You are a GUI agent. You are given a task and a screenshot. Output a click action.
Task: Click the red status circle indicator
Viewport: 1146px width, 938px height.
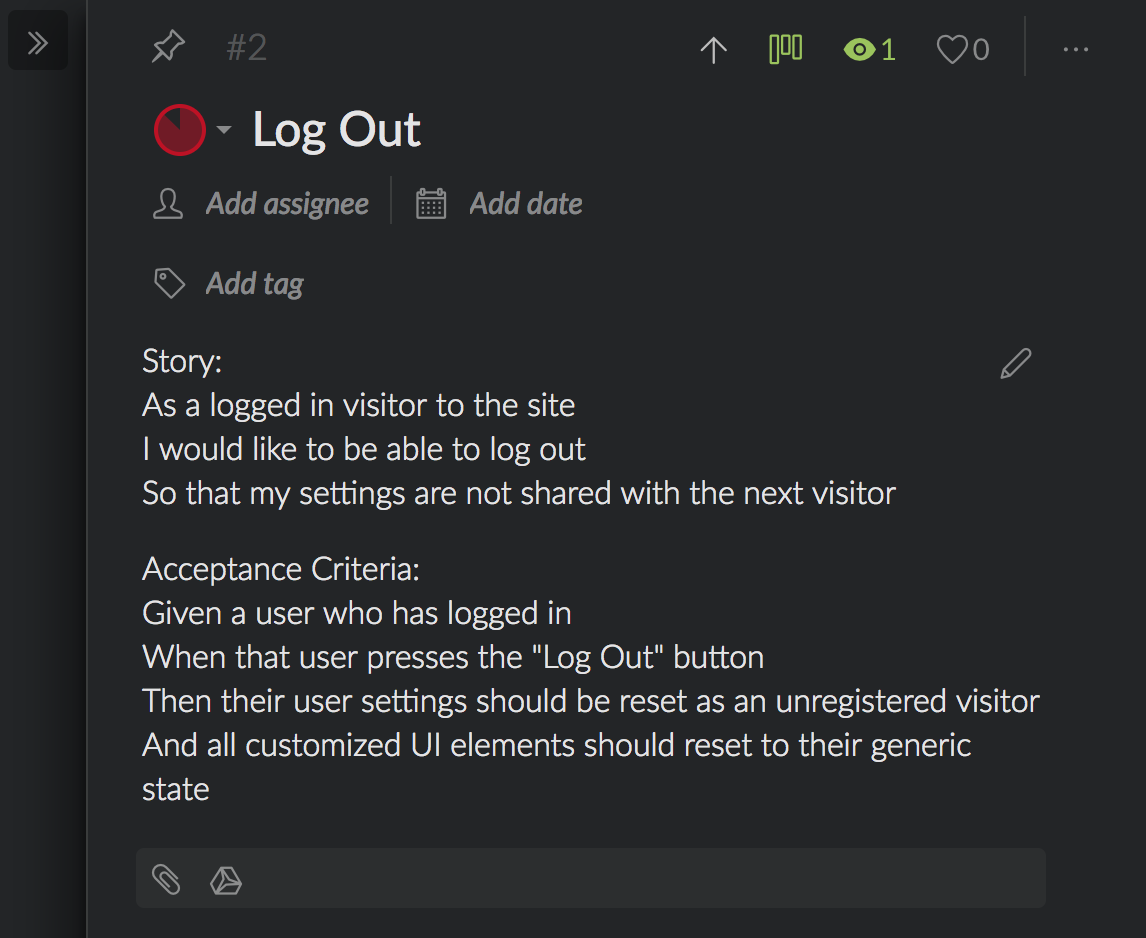180,130
